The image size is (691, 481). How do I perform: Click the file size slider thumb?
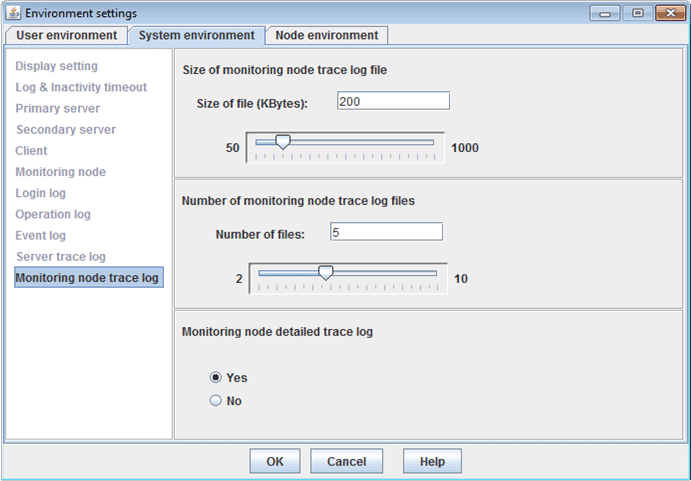pos(283,142)
